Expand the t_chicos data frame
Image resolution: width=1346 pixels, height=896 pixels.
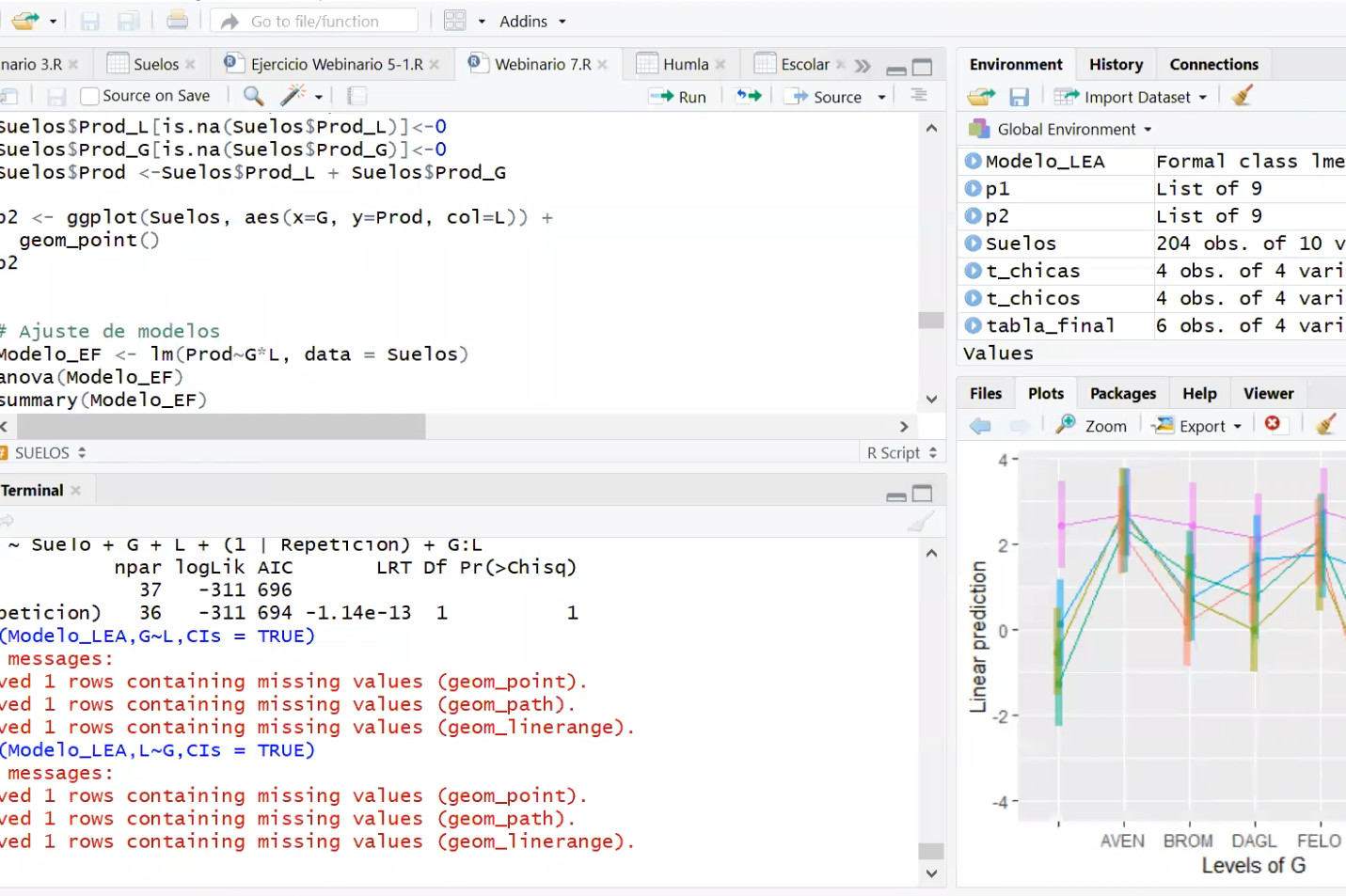973,297
